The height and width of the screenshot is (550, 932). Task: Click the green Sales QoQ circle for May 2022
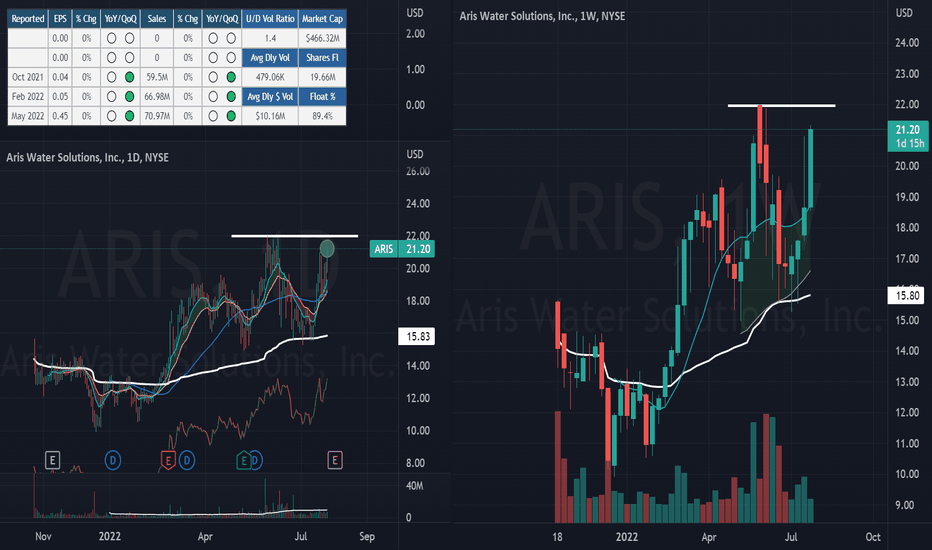point(231,116)
